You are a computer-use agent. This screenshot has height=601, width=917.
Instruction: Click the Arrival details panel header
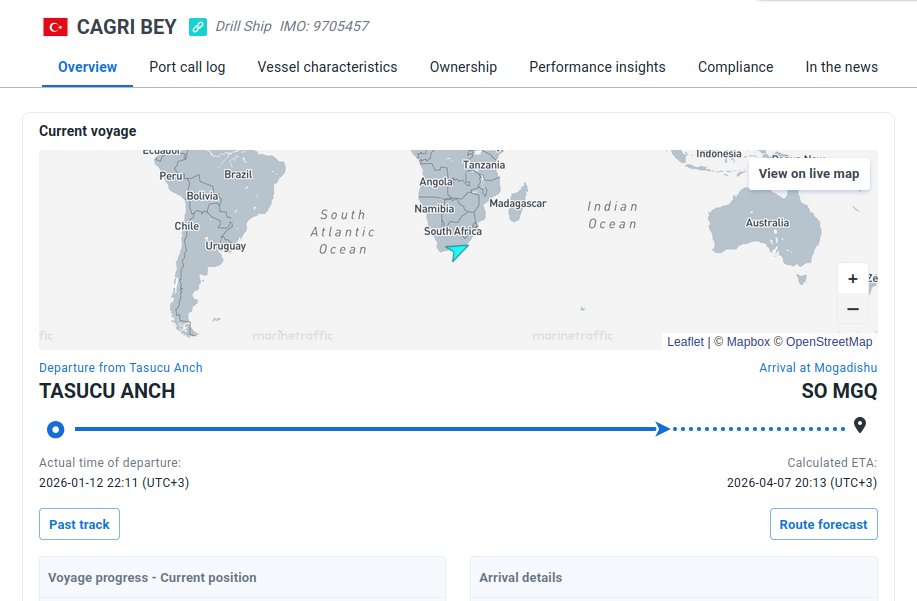[520, 578]
